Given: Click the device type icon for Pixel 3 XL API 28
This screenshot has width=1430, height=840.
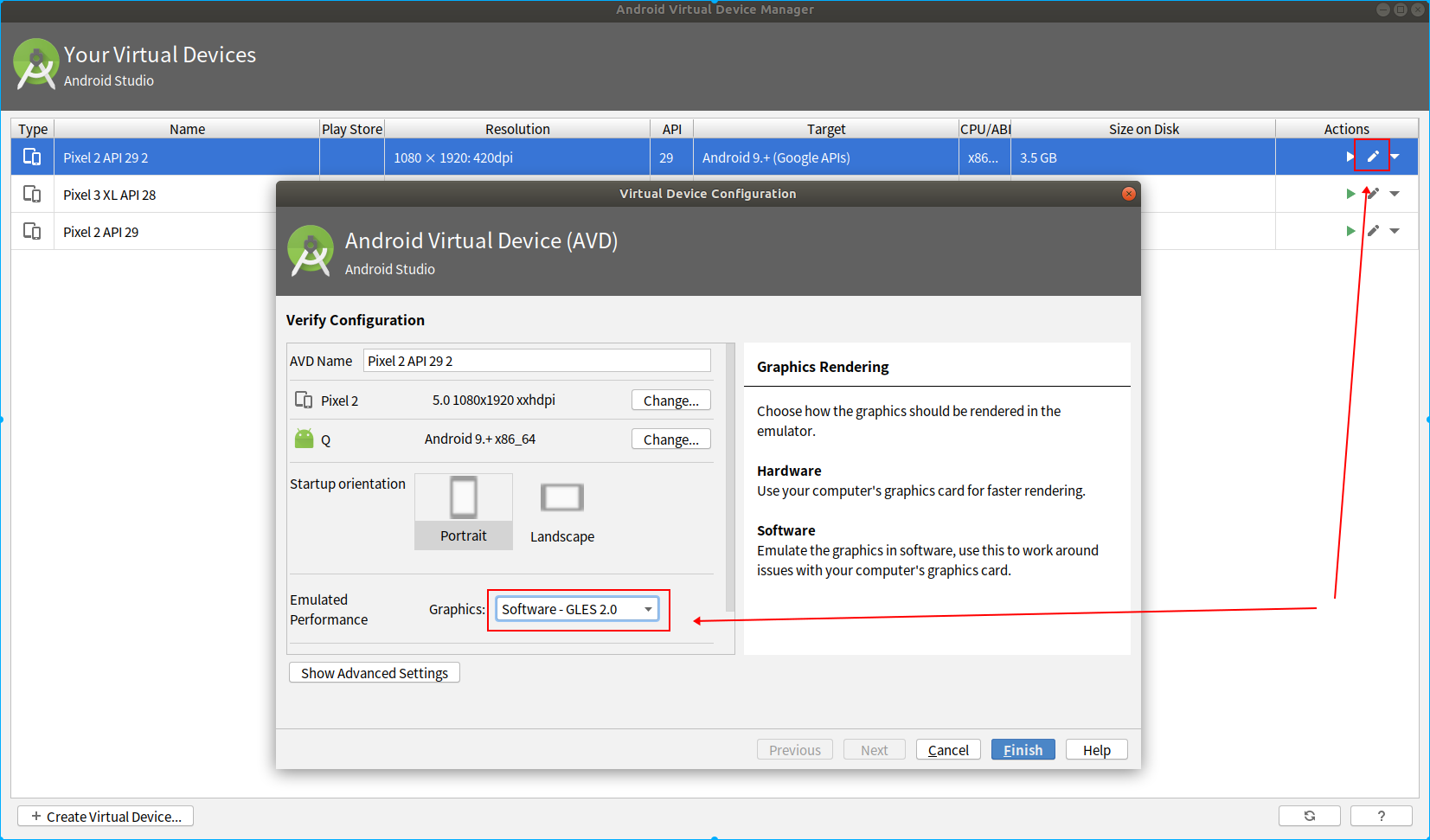Looking at the screenshot, I should click(32, 194).
